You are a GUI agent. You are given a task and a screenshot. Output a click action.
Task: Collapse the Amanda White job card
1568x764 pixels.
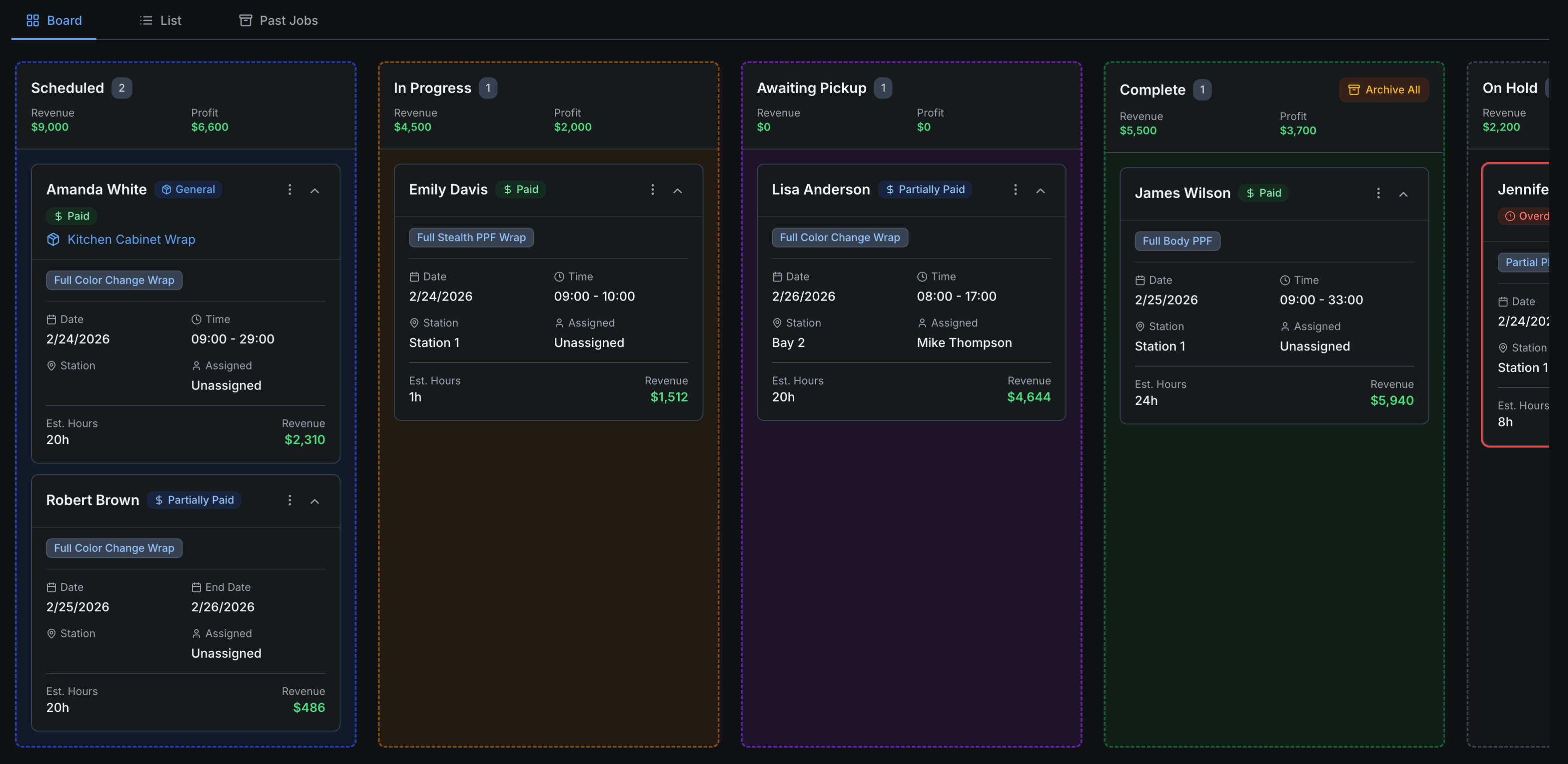coord(315,191)
